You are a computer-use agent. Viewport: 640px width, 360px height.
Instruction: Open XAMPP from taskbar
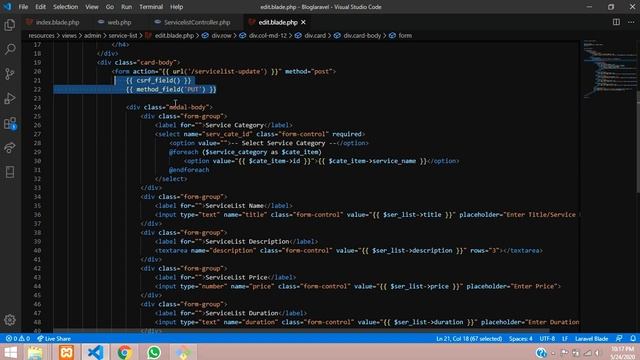(x=66, y=352)
